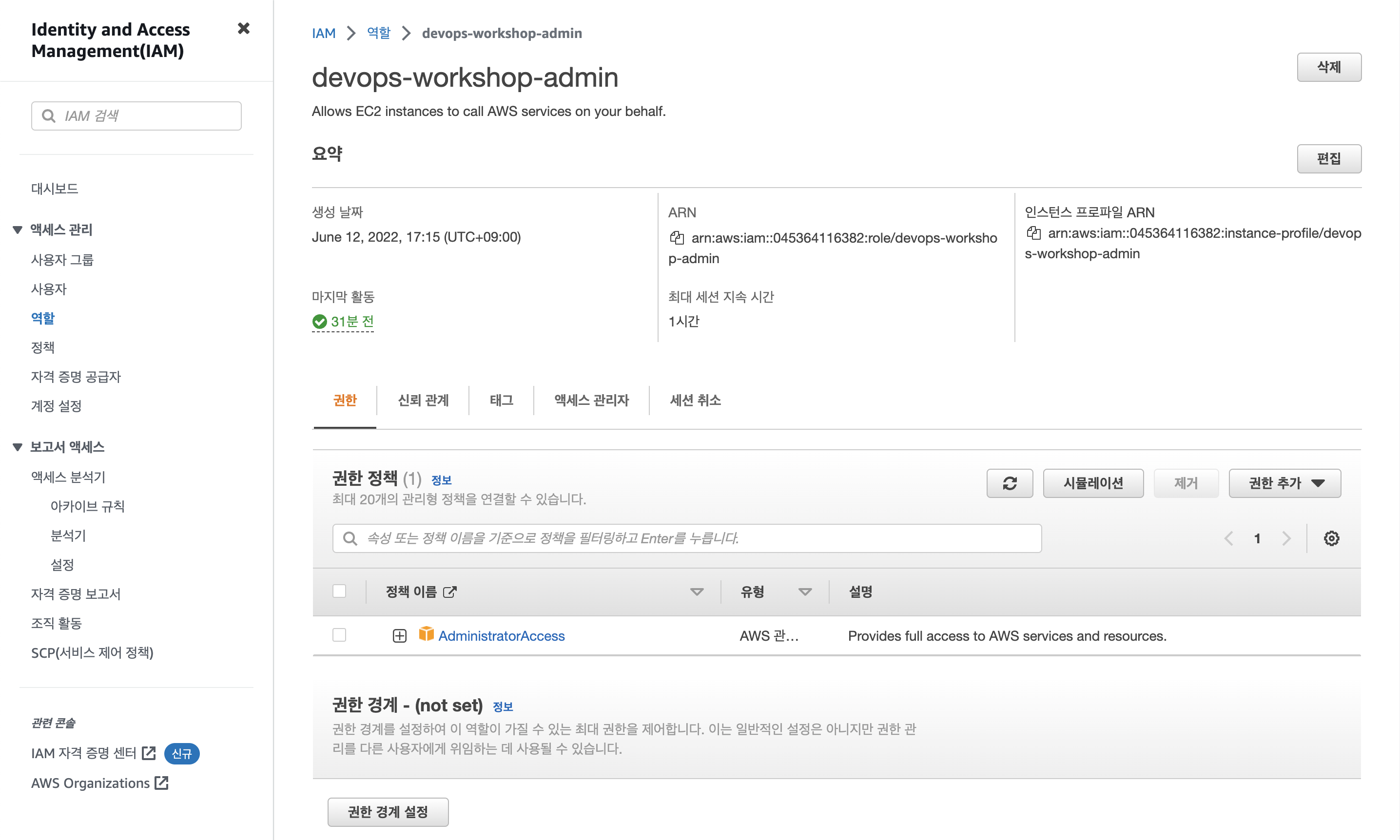Check the select-all policies header checkbox
The height and width of the screenshot is (840, 1400).
click(x=339, y=591)
